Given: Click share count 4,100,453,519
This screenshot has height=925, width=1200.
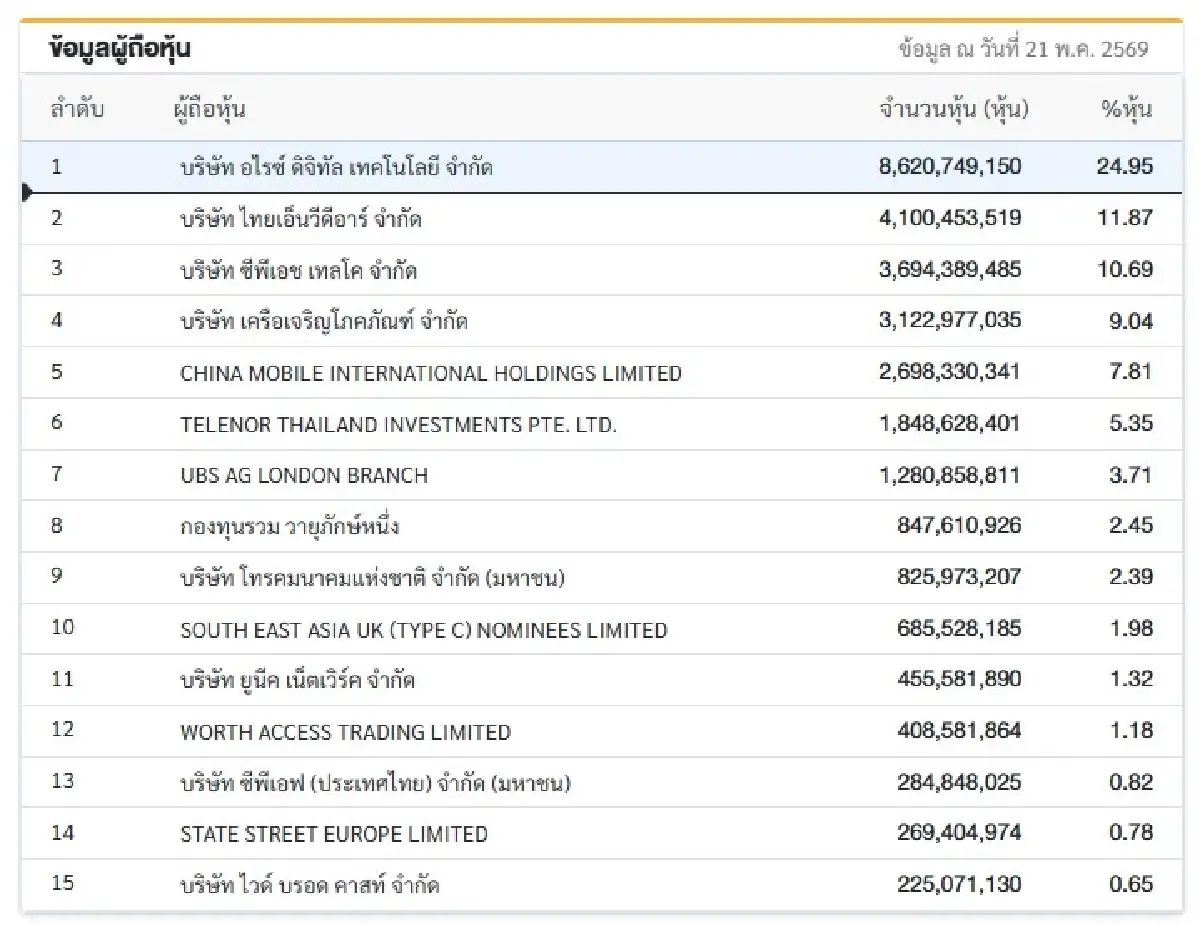Looking at the screenshot, I should [950, 217].
